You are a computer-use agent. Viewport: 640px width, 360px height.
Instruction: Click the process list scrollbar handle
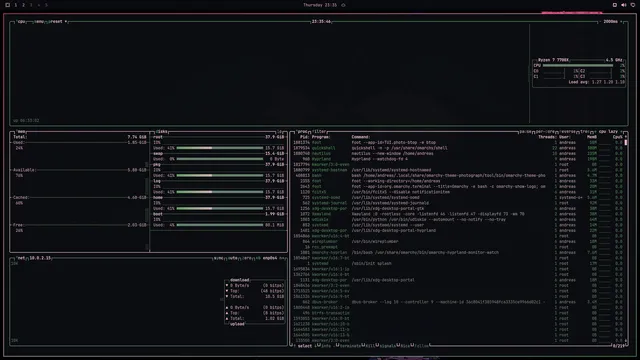(626, 142)
